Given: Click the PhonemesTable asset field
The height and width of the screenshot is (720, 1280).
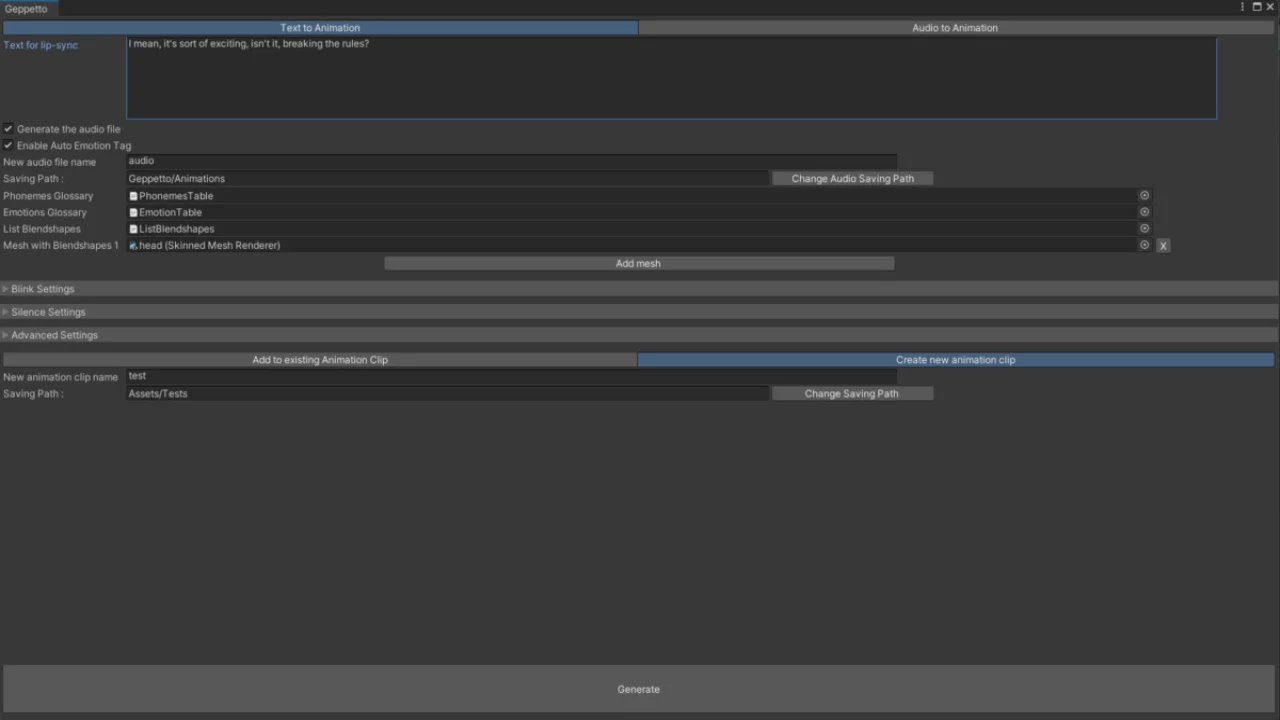Looking at the screenshot, I should pos(630,196).
